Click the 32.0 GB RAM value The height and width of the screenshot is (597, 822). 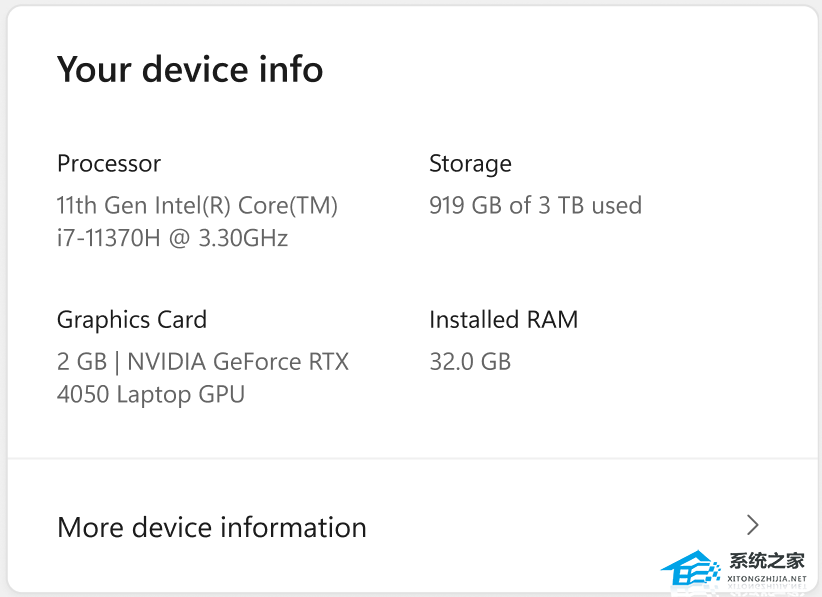pos(470,361)
